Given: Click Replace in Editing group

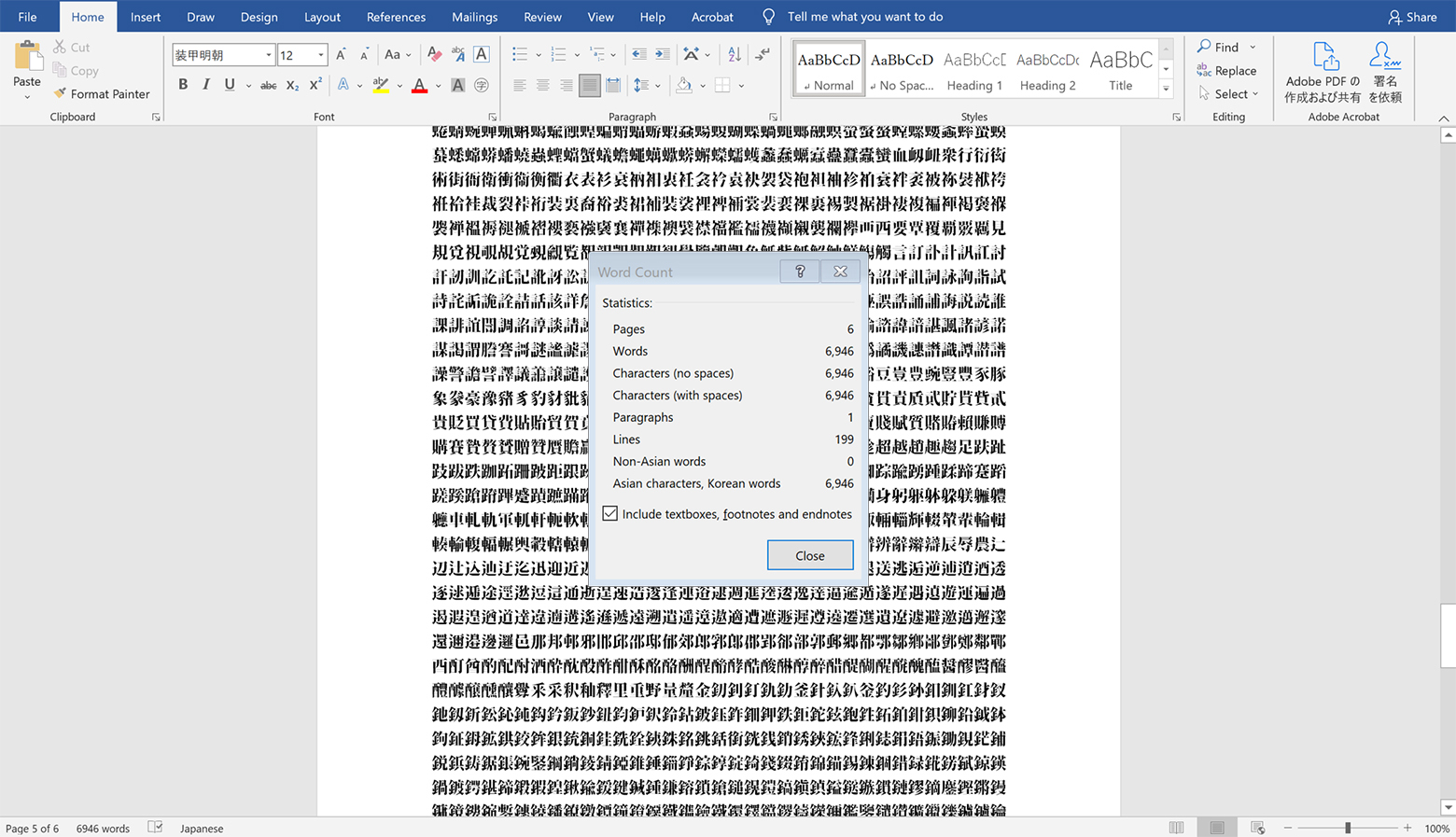Looking at the screenshot, I should coord(1226,71).
